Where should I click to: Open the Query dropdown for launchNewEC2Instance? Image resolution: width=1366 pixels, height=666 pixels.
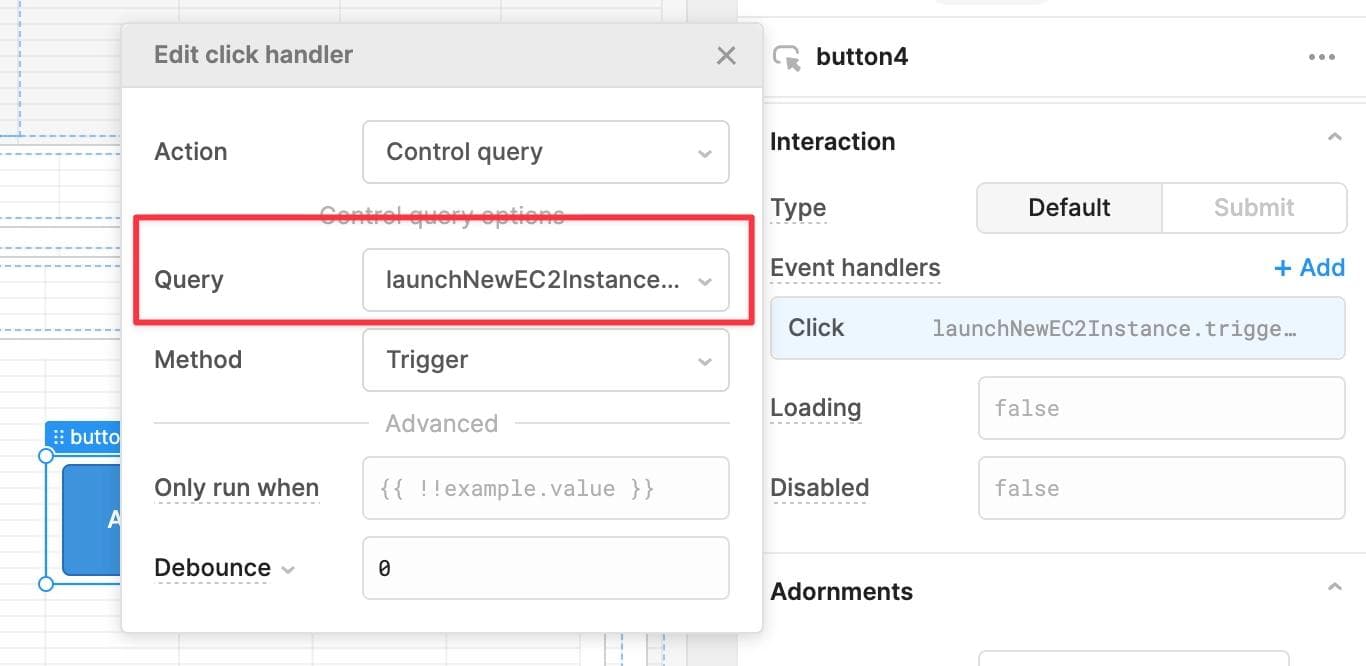[545, 280]
